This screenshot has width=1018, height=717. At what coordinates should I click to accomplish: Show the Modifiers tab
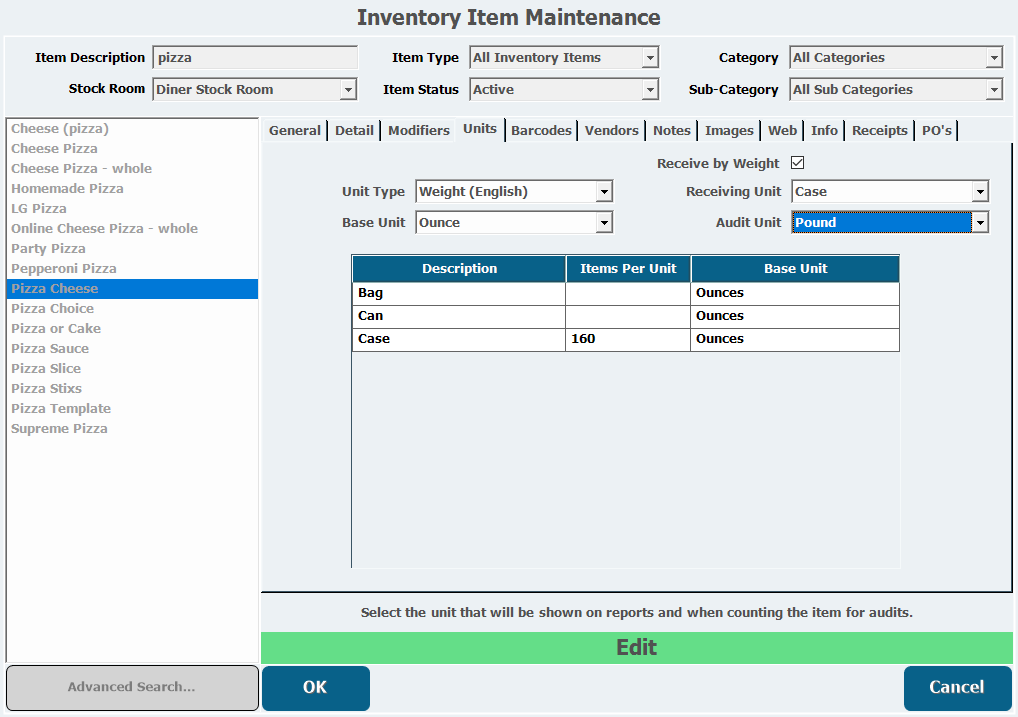point(418,130)
